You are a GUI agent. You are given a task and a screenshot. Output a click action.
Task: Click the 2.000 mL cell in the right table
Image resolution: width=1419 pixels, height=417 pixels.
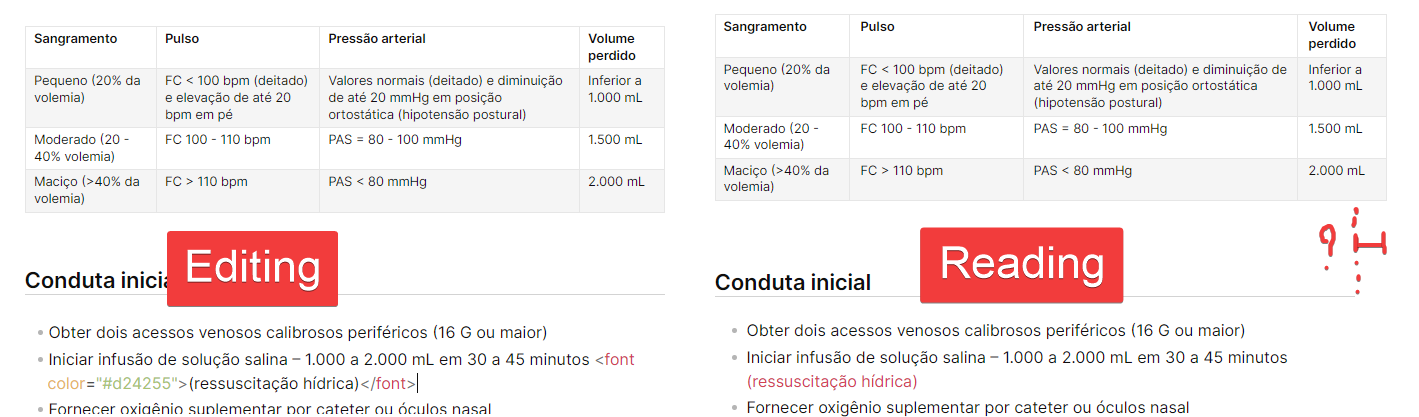tap(1336, 171)
